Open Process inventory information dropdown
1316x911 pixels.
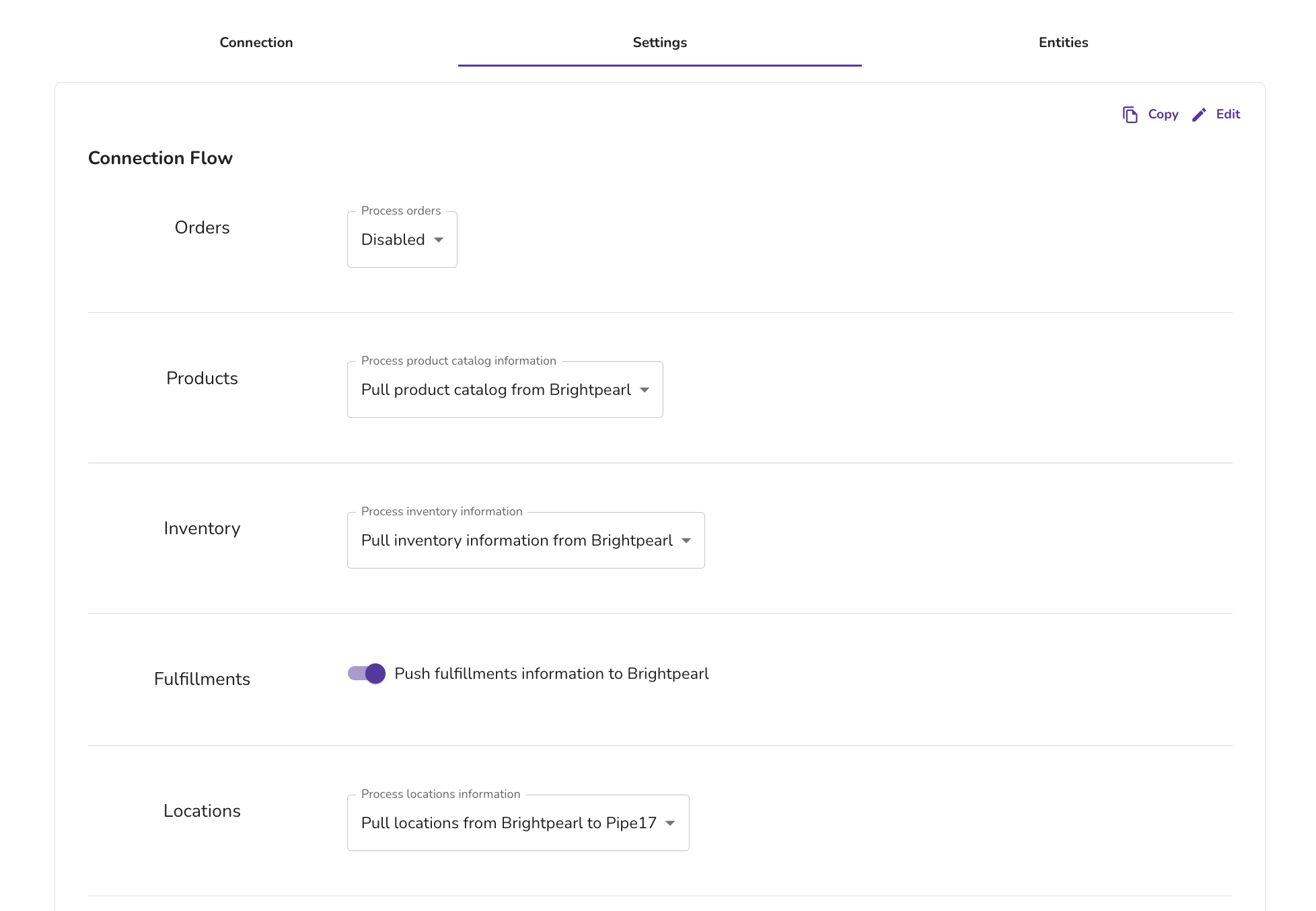tap(526, 540)
